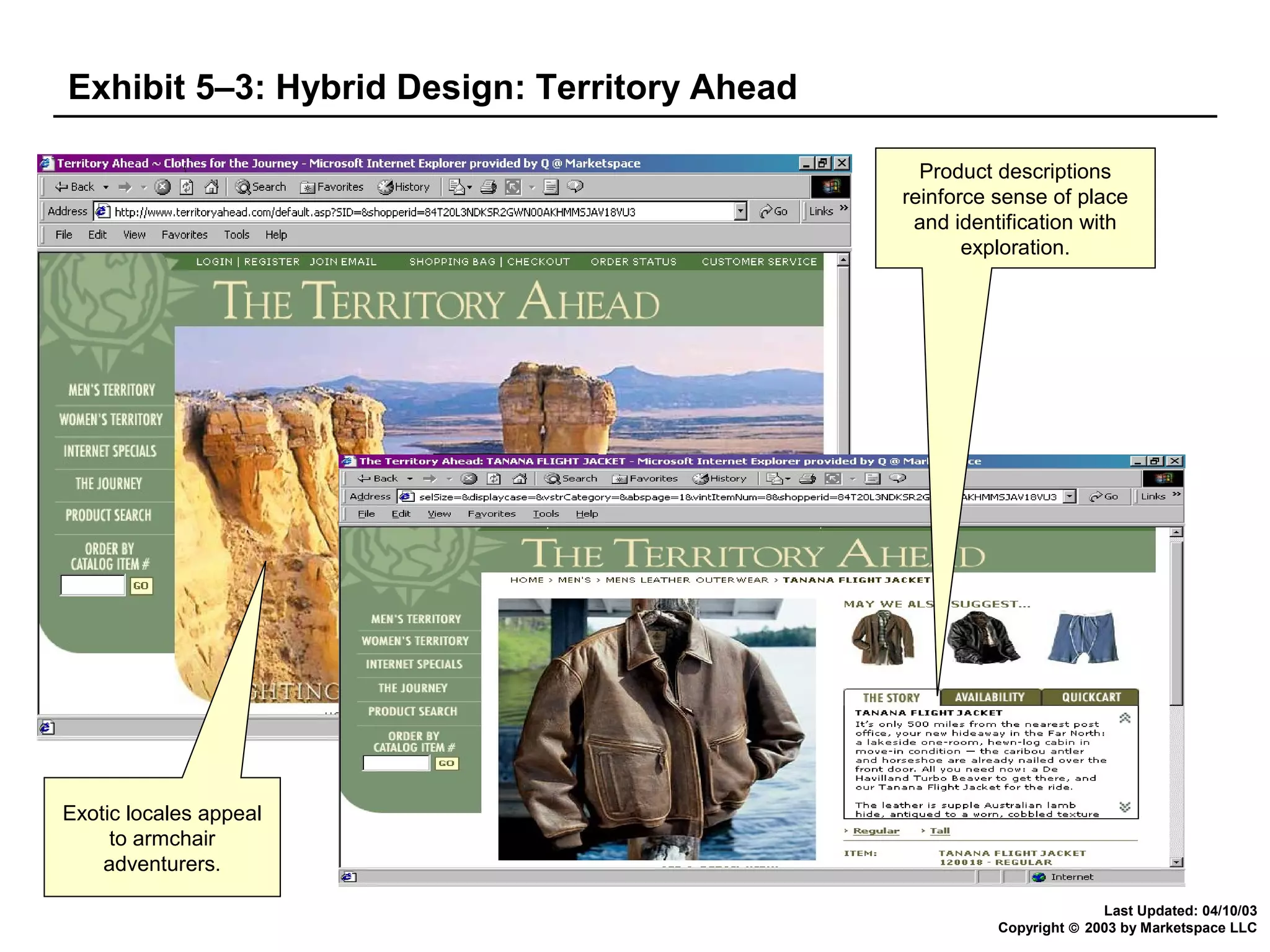Click catalog item number field on homepage

[93, 585]
